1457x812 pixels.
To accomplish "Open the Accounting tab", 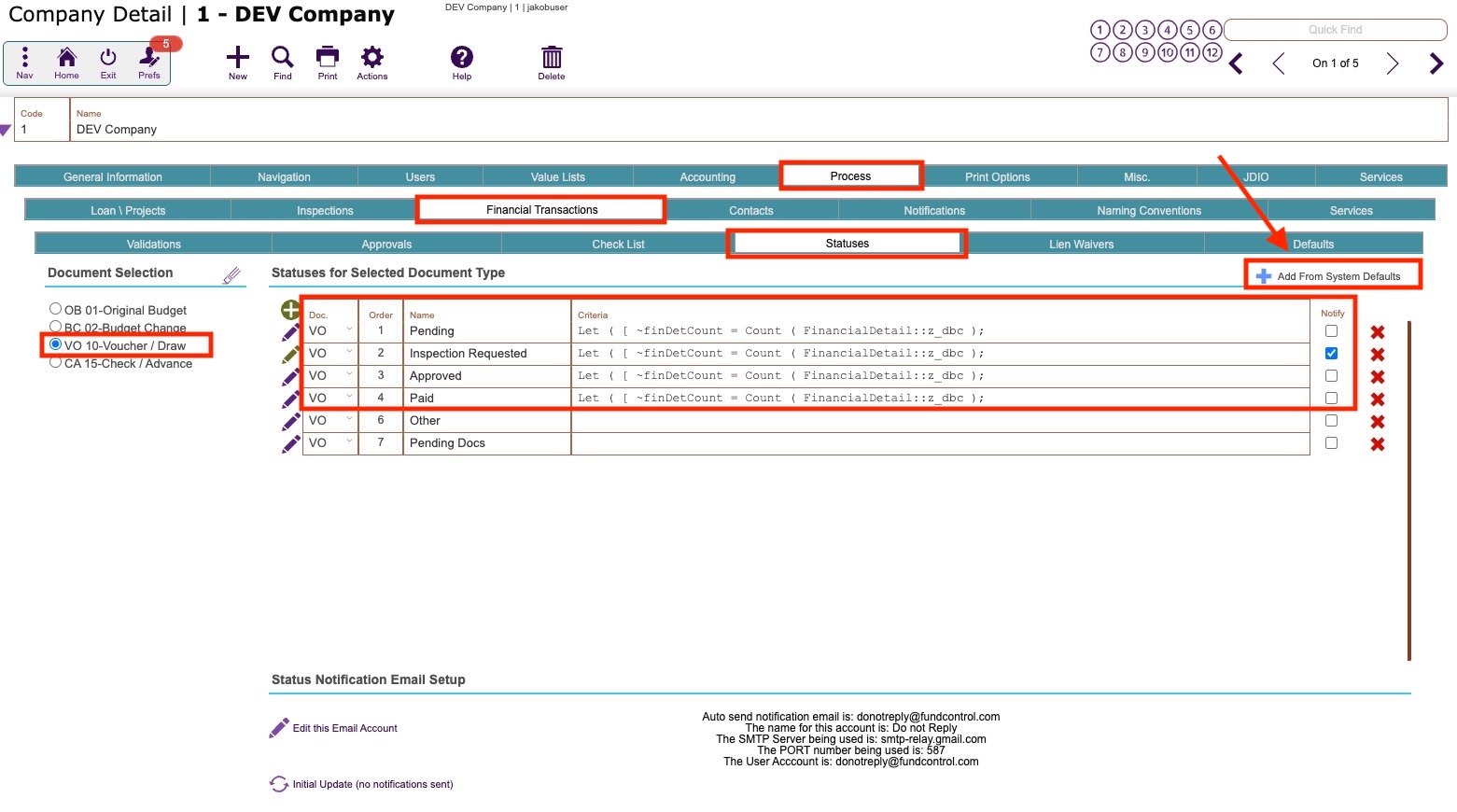I will [x=707, y=176].
